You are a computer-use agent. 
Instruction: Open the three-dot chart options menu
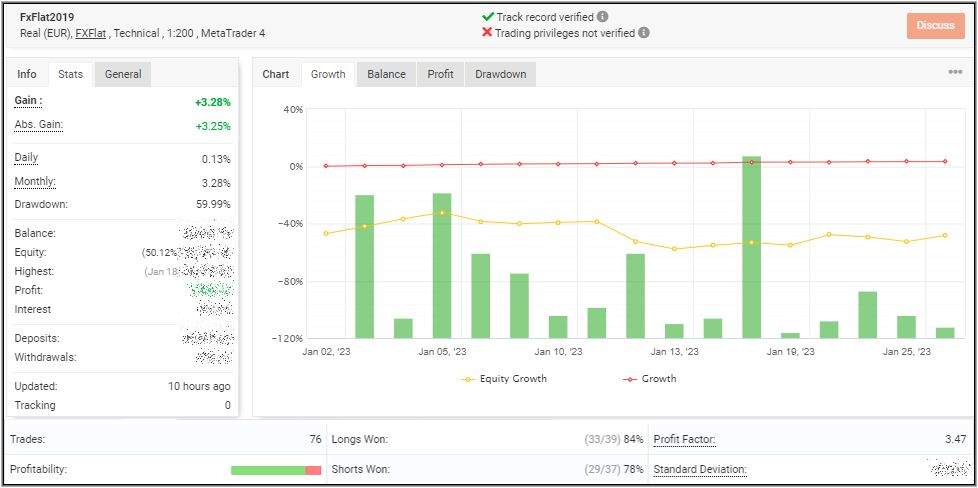coord(955,73)
